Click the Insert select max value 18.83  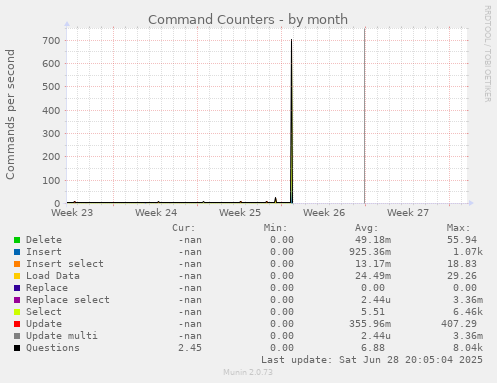click(462, 264)
